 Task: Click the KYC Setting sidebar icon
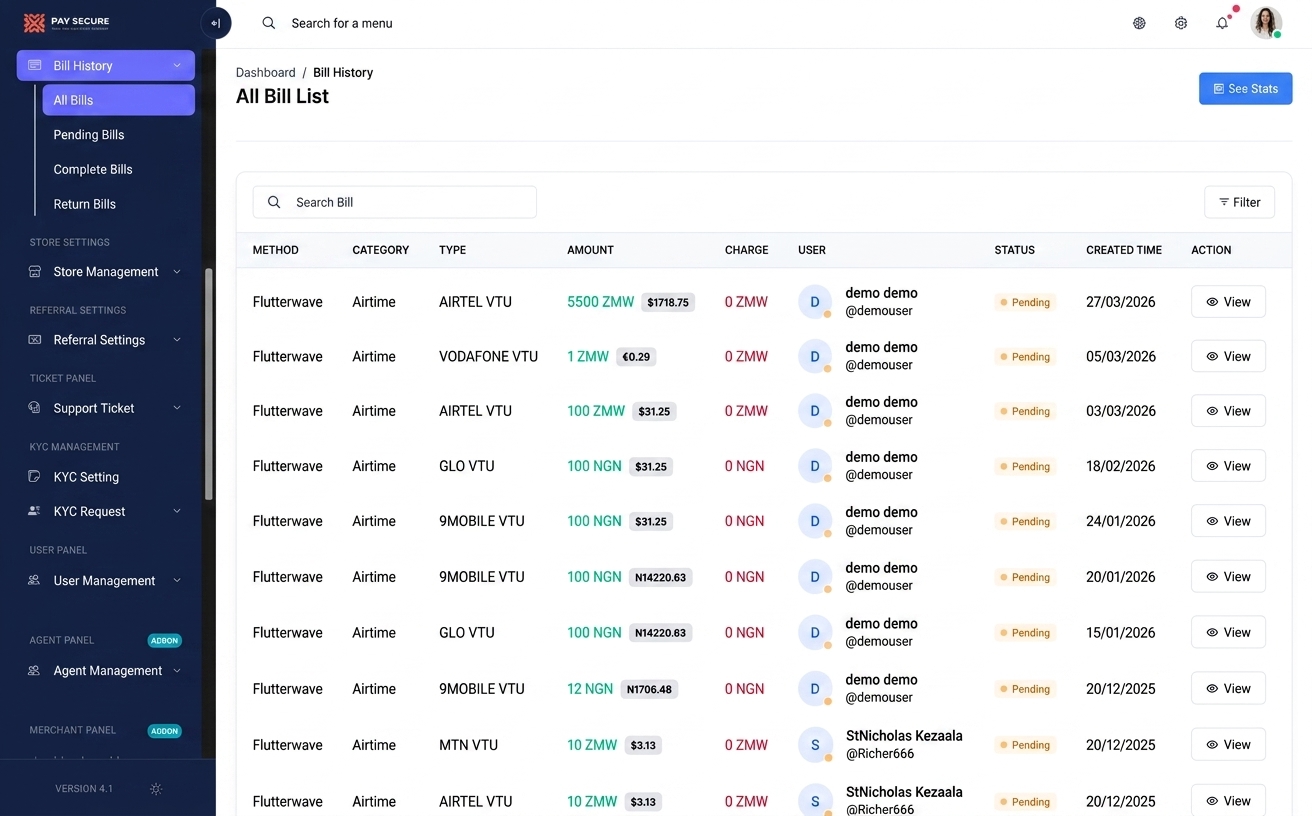35,477
